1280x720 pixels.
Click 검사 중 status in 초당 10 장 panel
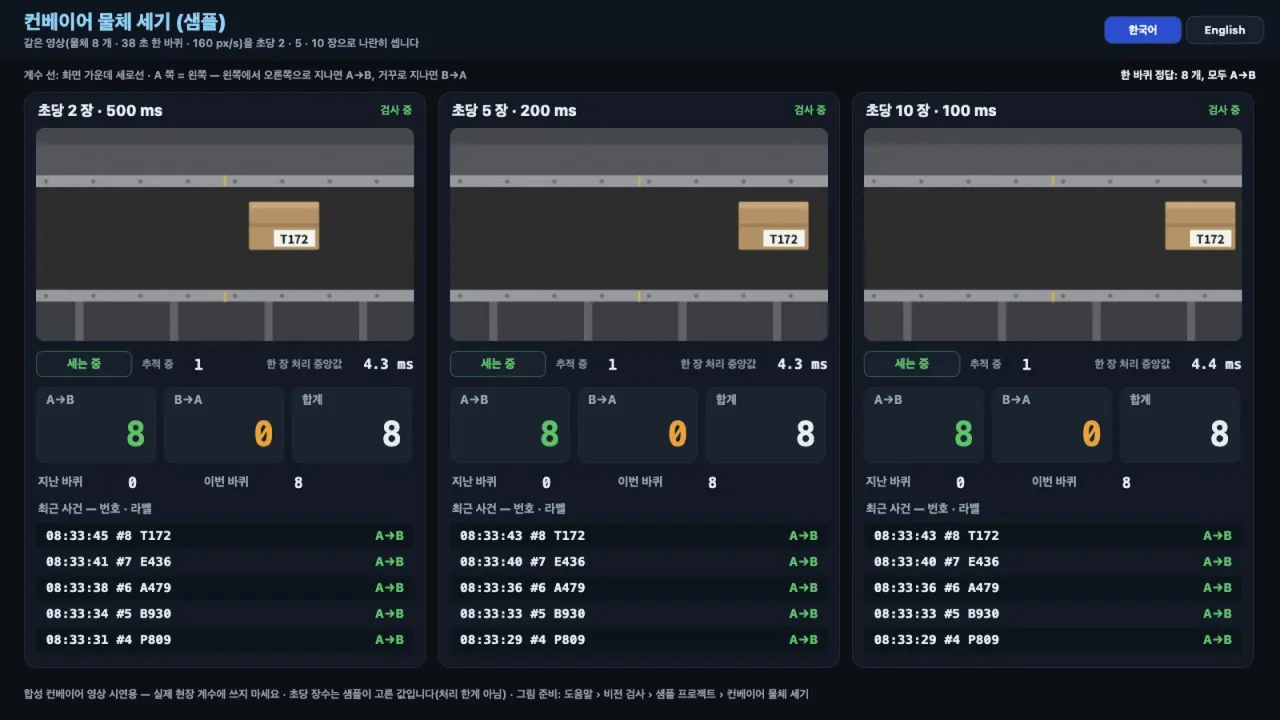coord(1224,110)
